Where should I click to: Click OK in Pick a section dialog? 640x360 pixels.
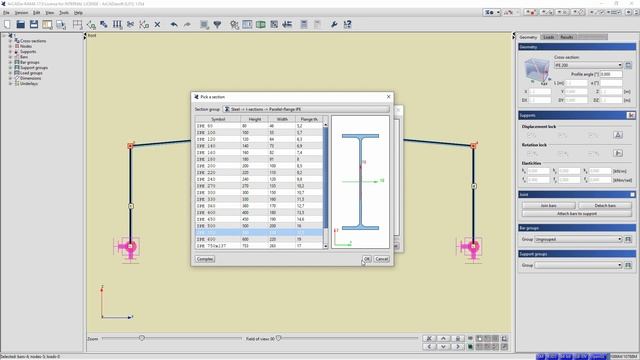pyautogui.click(x=367, y=259)
